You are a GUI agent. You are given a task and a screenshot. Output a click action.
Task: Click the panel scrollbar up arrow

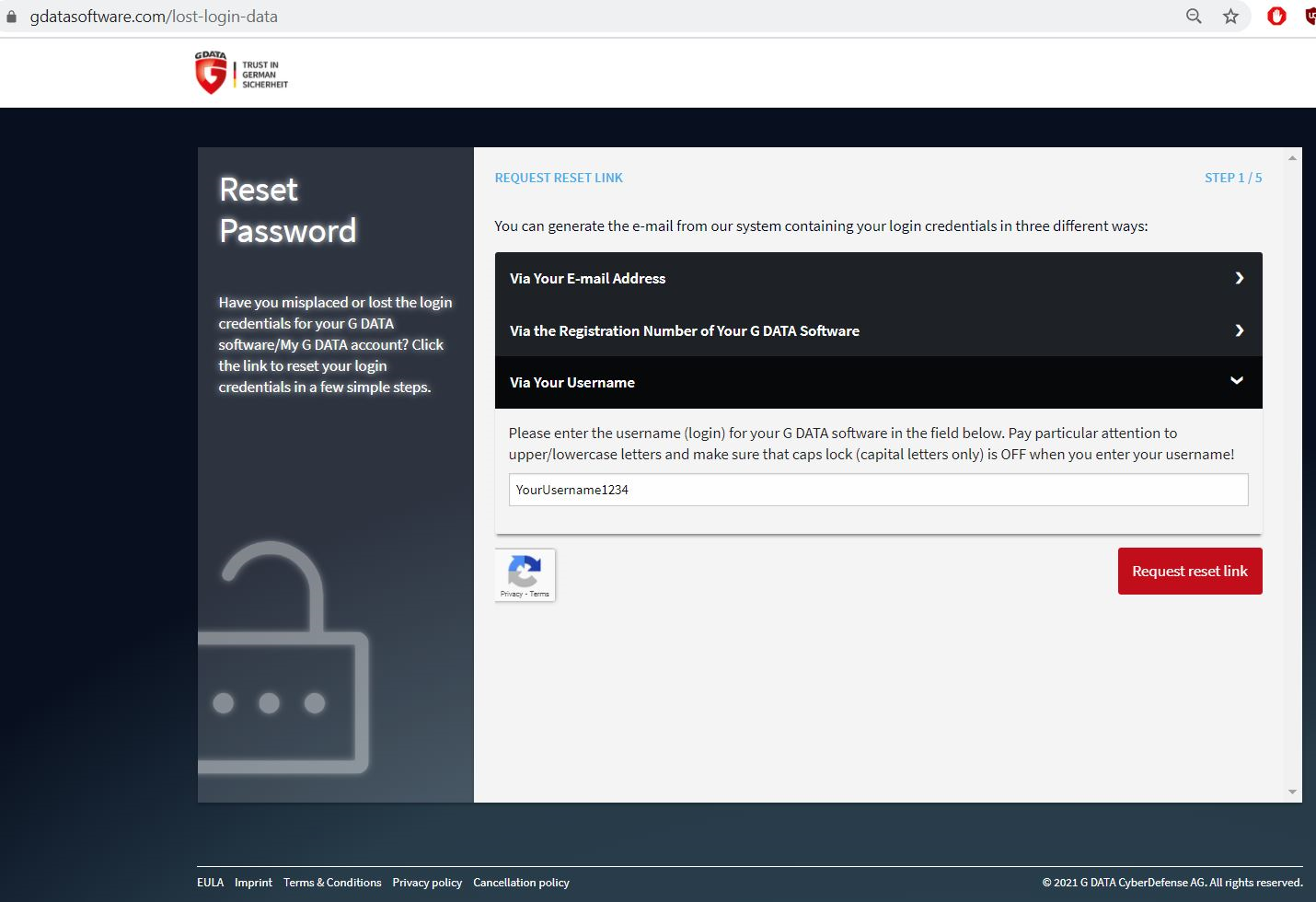click(1292, 157)
